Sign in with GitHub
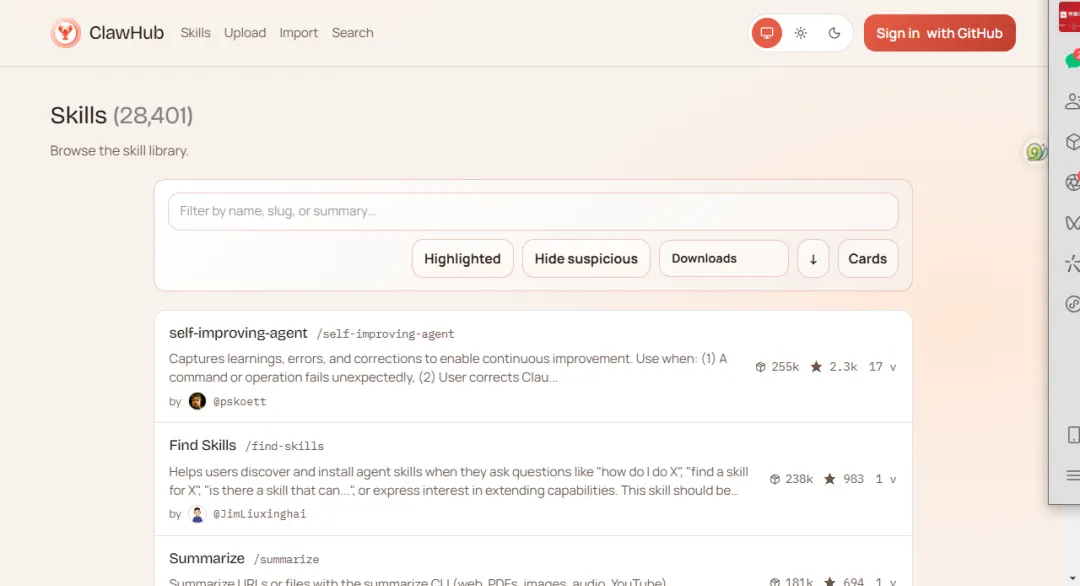This screenshot has width=1080, height=586. (939, 32)
